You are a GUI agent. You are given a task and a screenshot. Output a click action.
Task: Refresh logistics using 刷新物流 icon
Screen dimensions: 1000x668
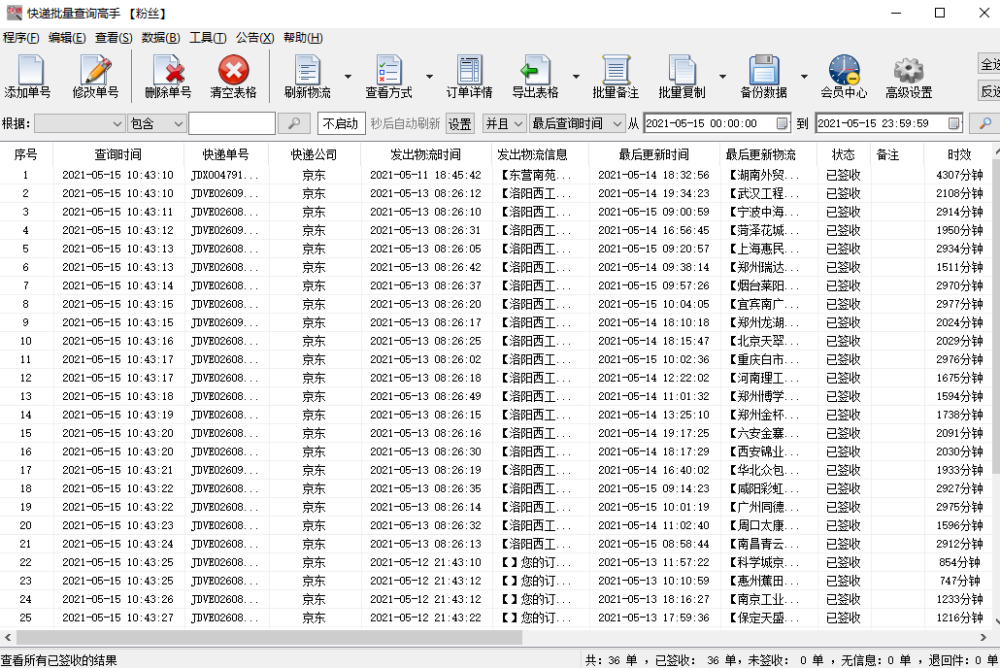coord(307,77)
